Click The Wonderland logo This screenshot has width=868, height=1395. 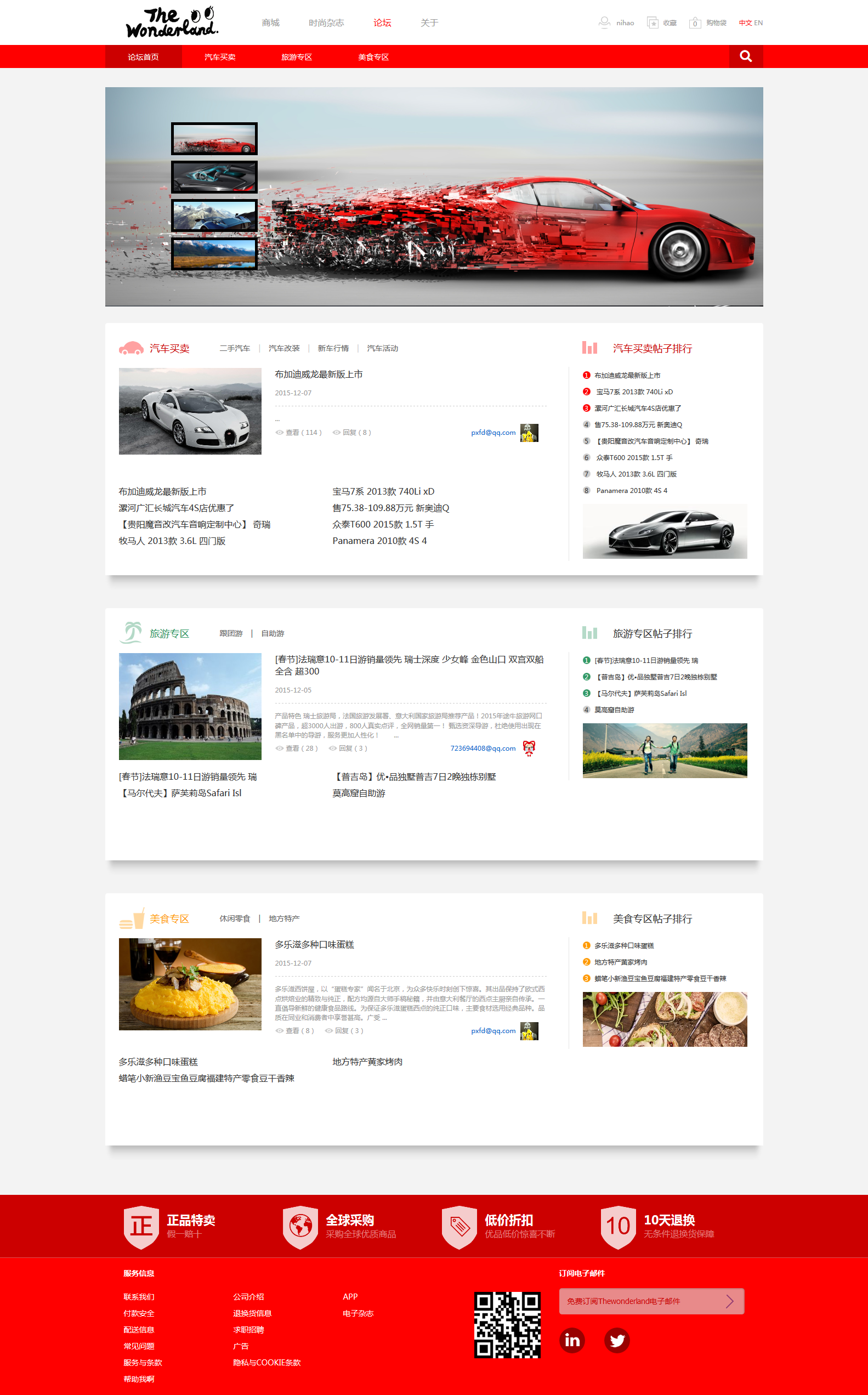click(172, 23)
